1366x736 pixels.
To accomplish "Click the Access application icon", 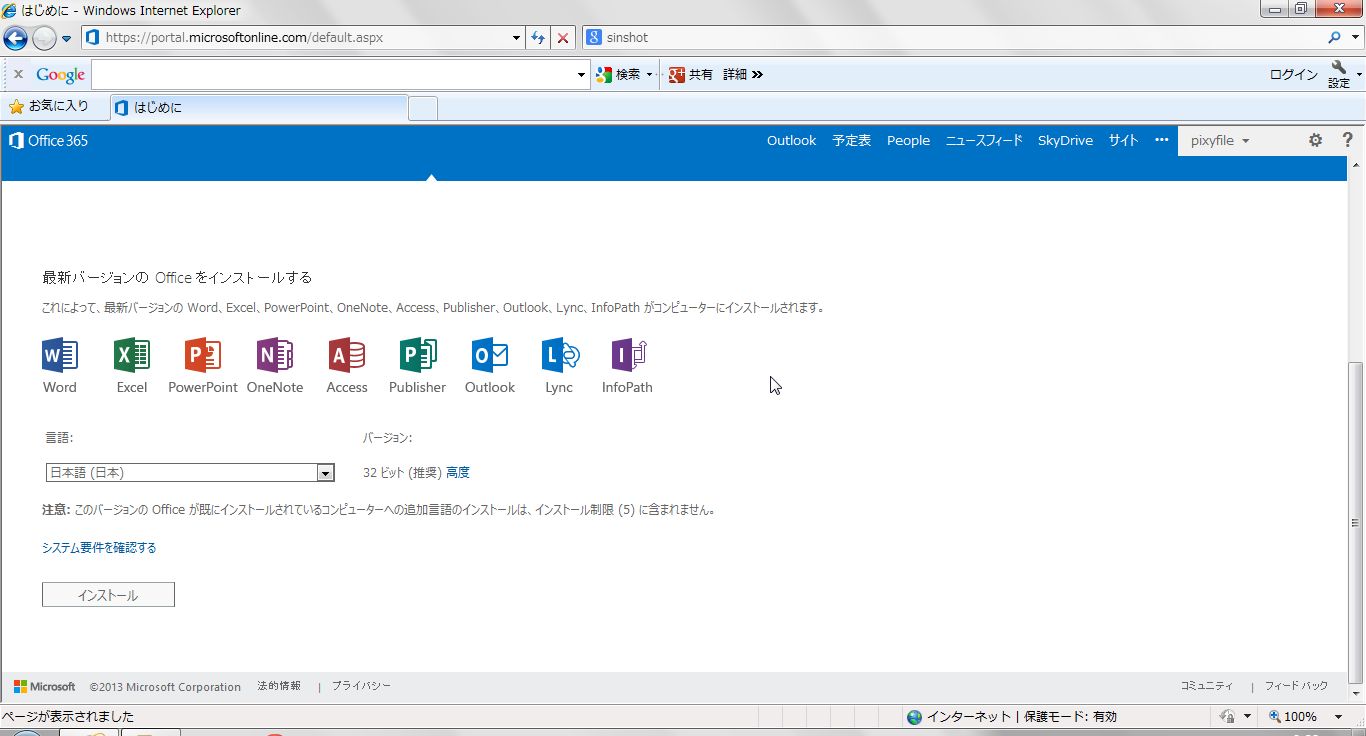I will coord(347,355).
